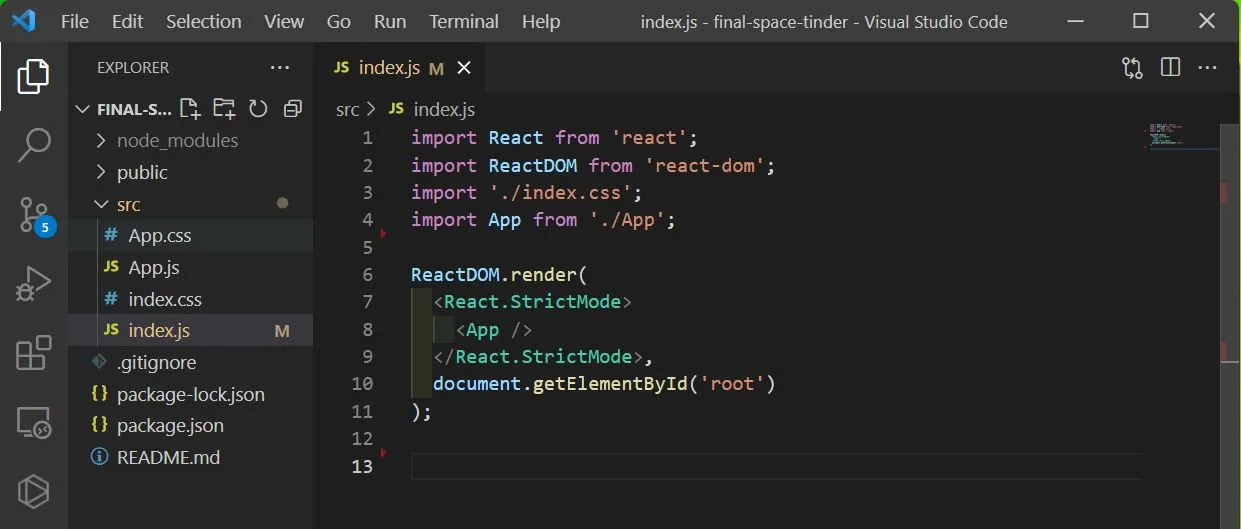Open the Explorer view in activity bar
The height and width of the screenshot is (529, 1241).
33,77
